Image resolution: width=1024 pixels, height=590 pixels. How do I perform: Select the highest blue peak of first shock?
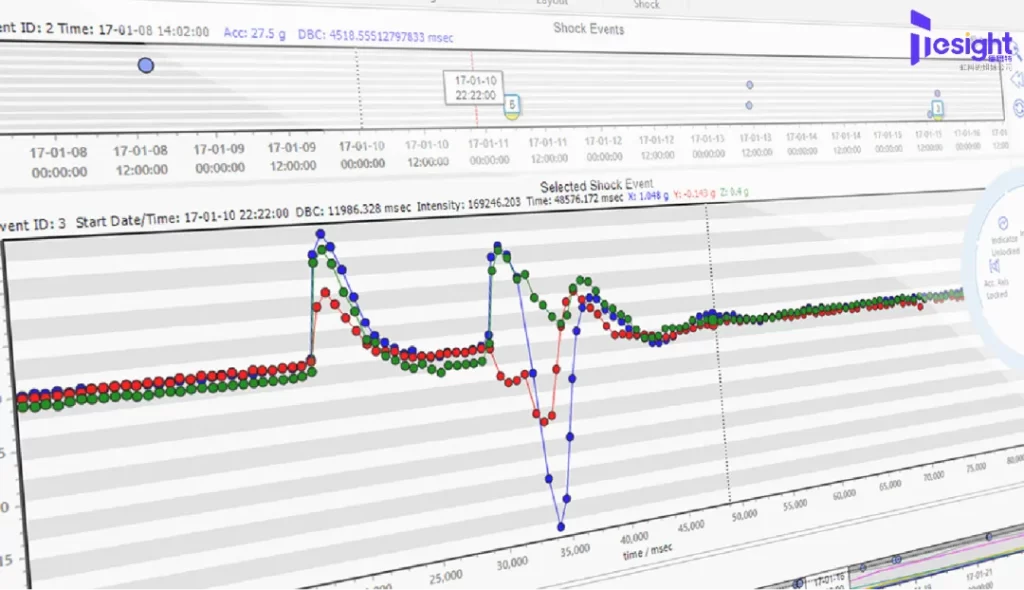click(x=321, y=234)
